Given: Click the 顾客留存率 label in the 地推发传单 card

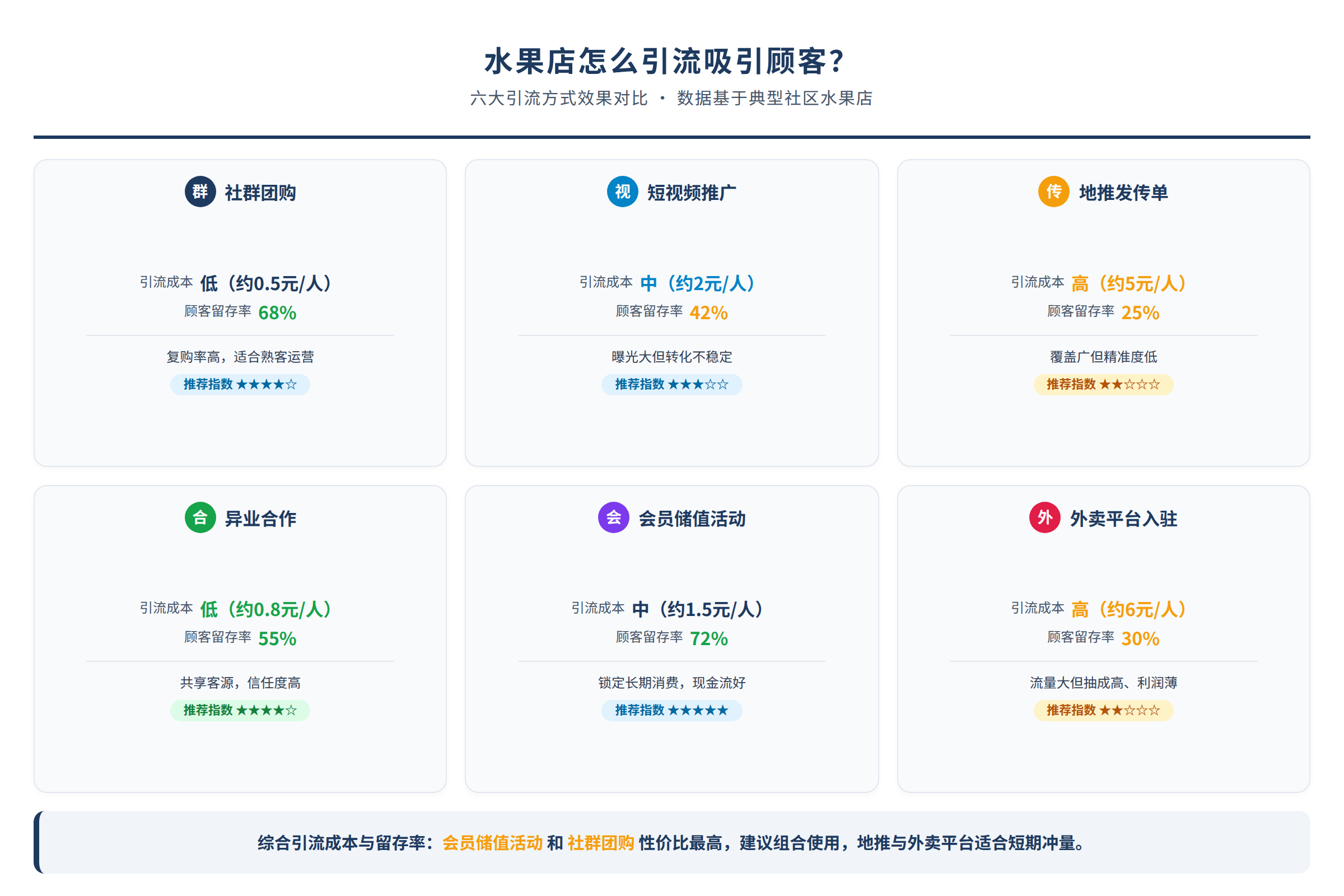Looking at the screenshot, I should pos(1080,311).
